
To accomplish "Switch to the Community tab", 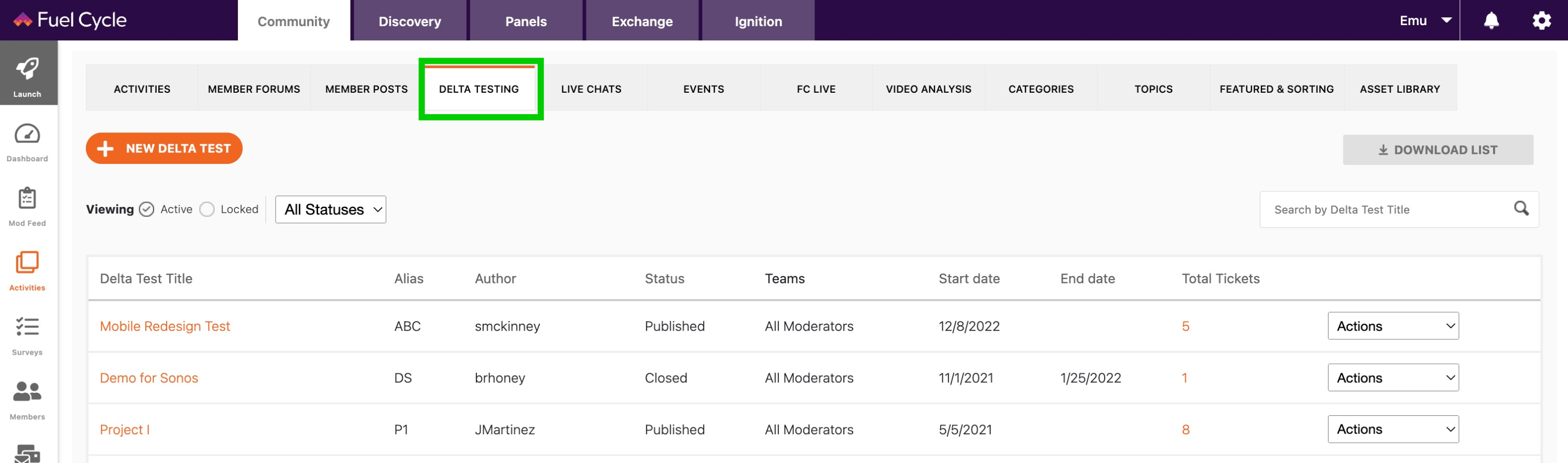I will pos(293,21).
